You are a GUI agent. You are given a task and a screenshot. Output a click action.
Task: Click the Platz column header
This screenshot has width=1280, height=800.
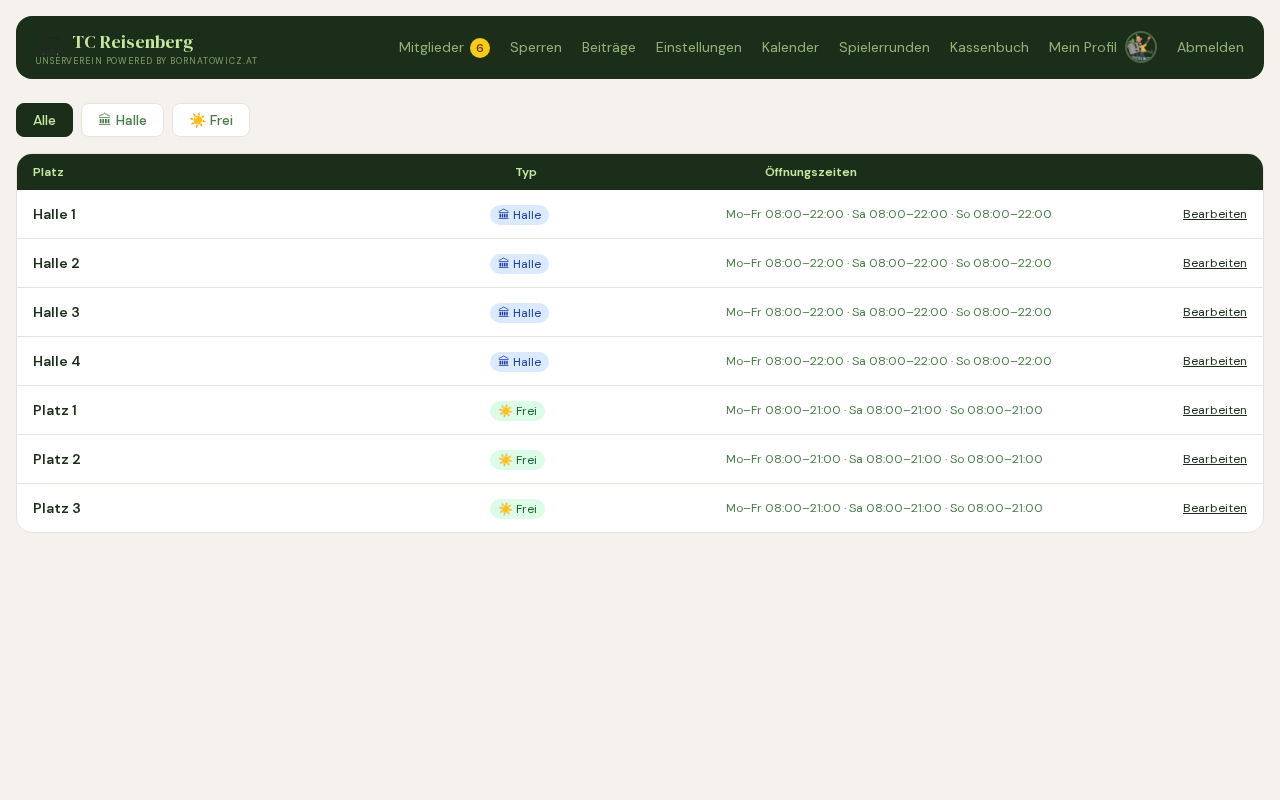pyautogui.click(x=48, y=172)
